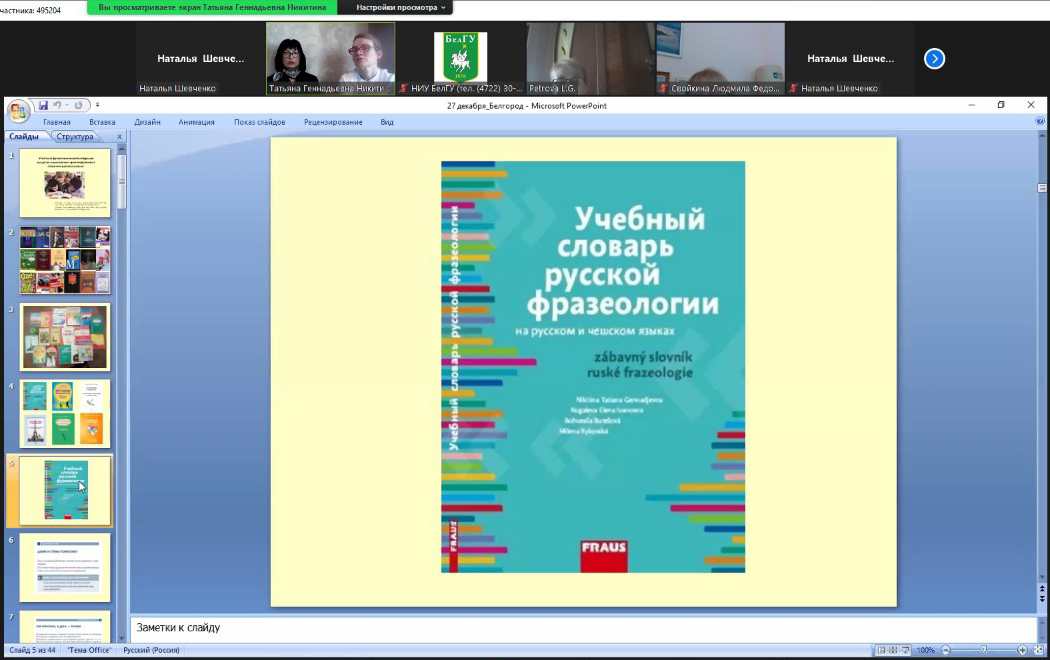This screenshot has height=660, width=1050.
Task: Click the Save icon in quick access toolbar
Action: [43, 105]
